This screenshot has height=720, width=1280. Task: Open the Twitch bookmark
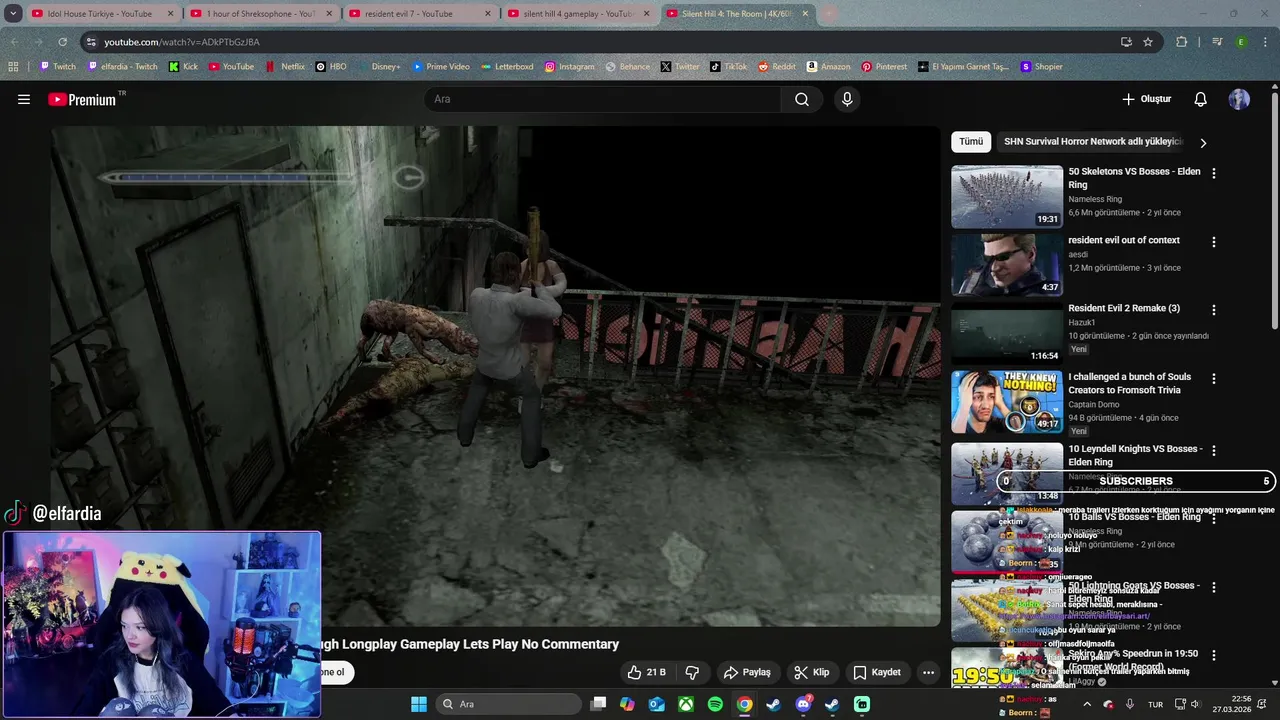(x=57, y=67)
